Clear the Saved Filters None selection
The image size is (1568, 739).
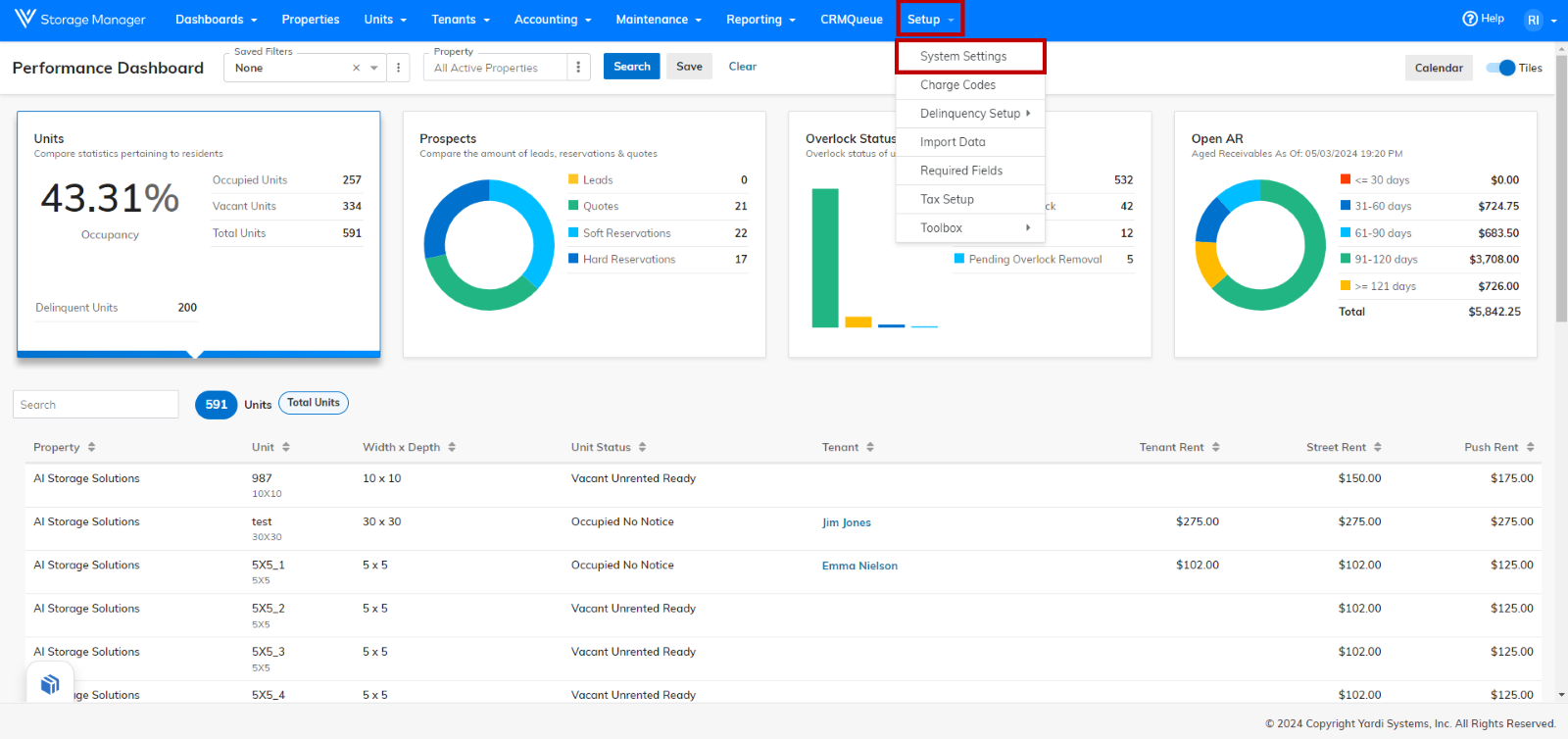(357, 68)
